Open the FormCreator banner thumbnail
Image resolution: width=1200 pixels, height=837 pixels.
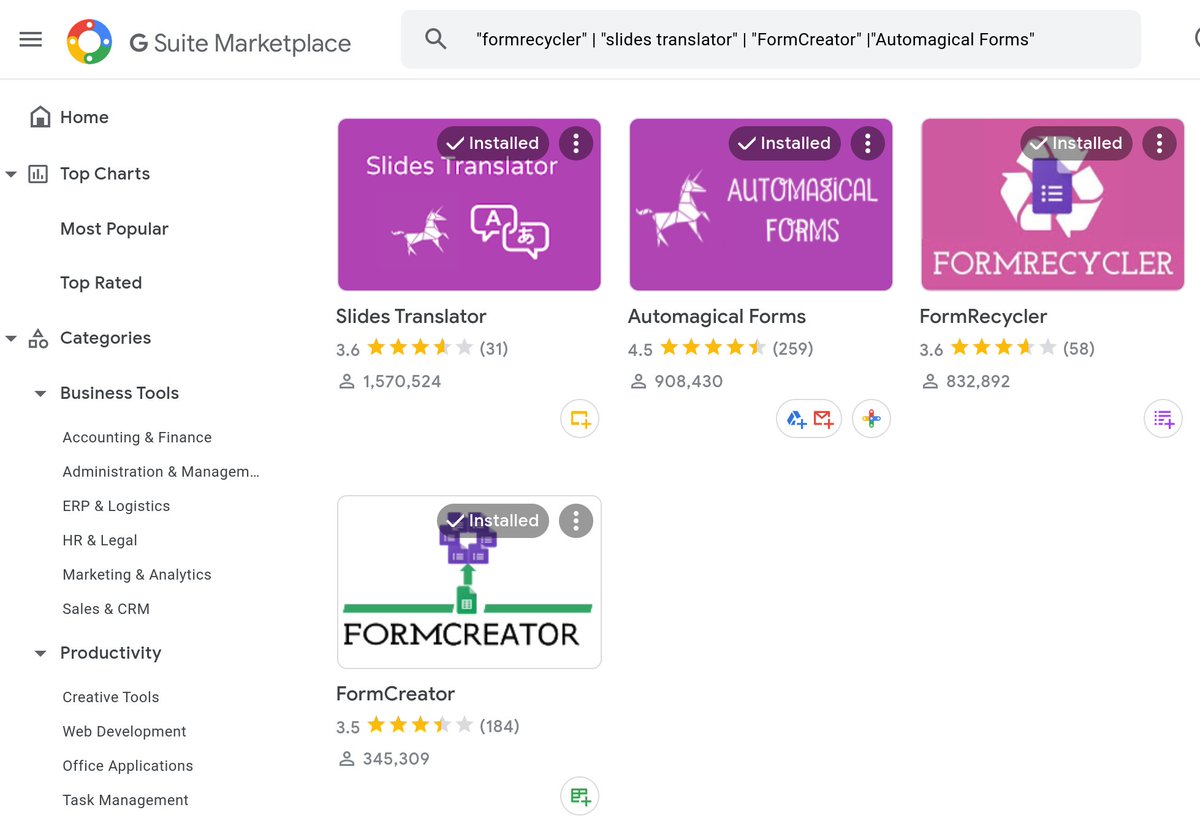pyautogui.click(x=469, y=582)
